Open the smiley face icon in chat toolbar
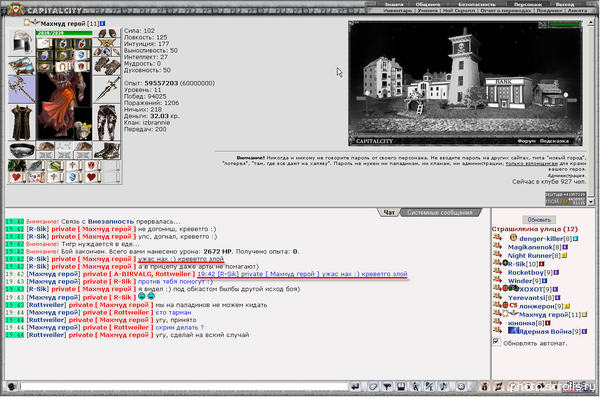 pos(461,387)
